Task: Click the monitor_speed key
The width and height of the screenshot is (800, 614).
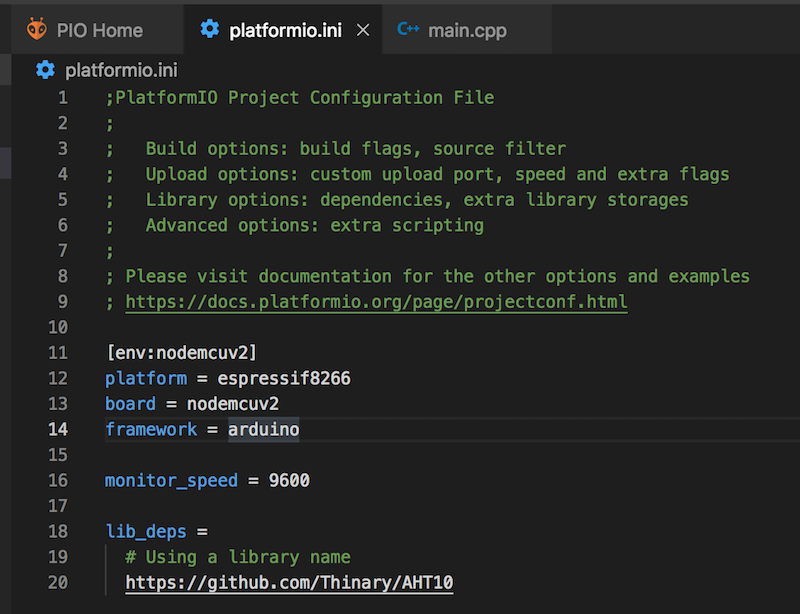Action: [171, 480]
